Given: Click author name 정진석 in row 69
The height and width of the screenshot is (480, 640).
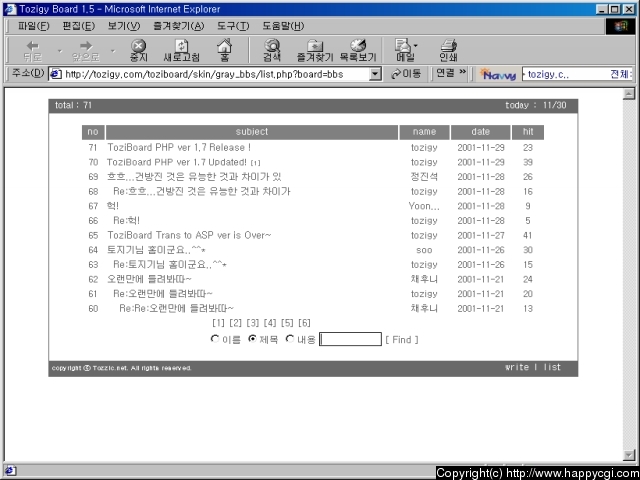Looking at the screenshot, I should pos(424,177).
